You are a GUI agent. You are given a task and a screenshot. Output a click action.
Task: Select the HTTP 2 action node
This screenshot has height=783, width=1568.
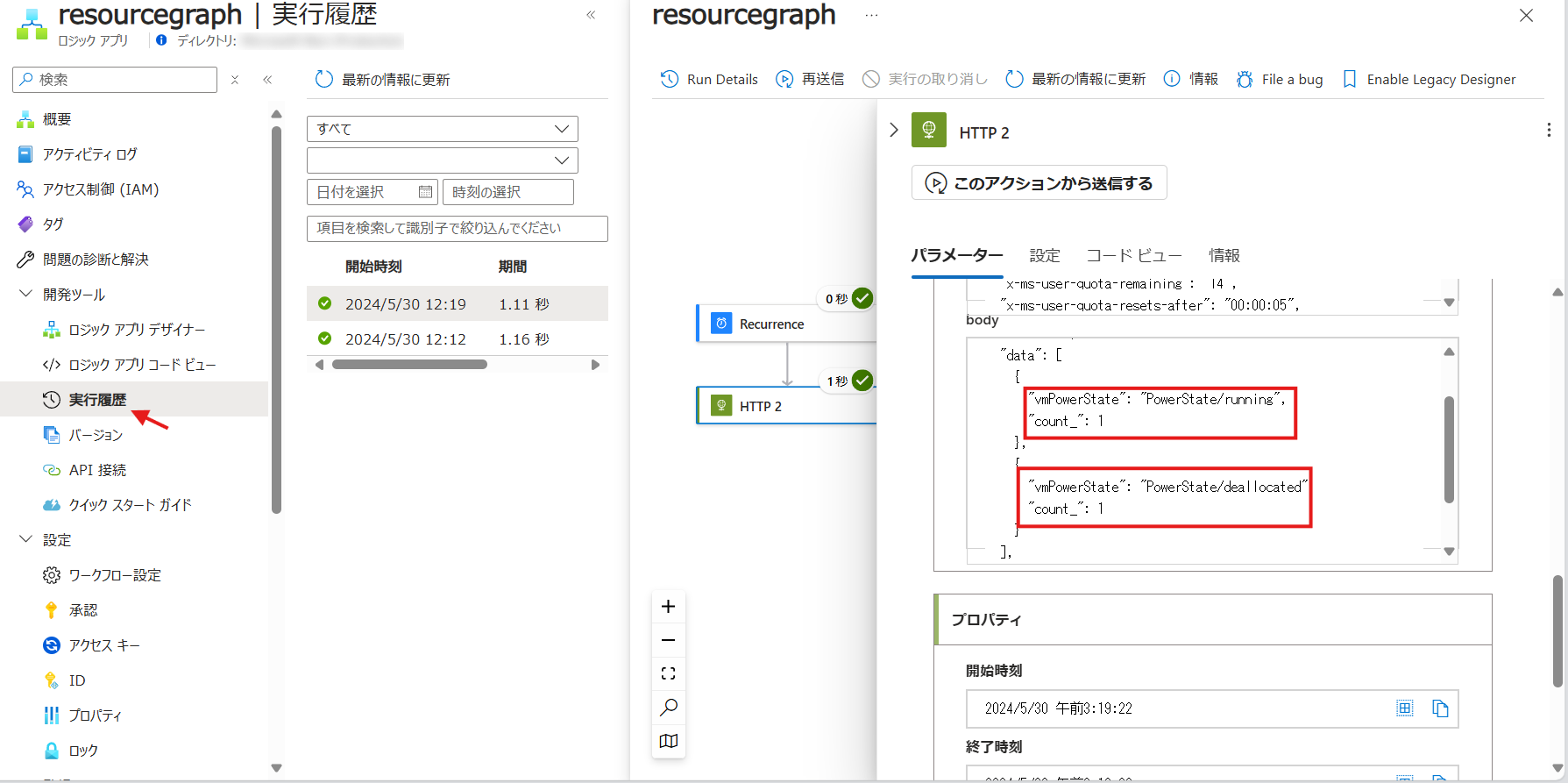(x=786, y=406)
